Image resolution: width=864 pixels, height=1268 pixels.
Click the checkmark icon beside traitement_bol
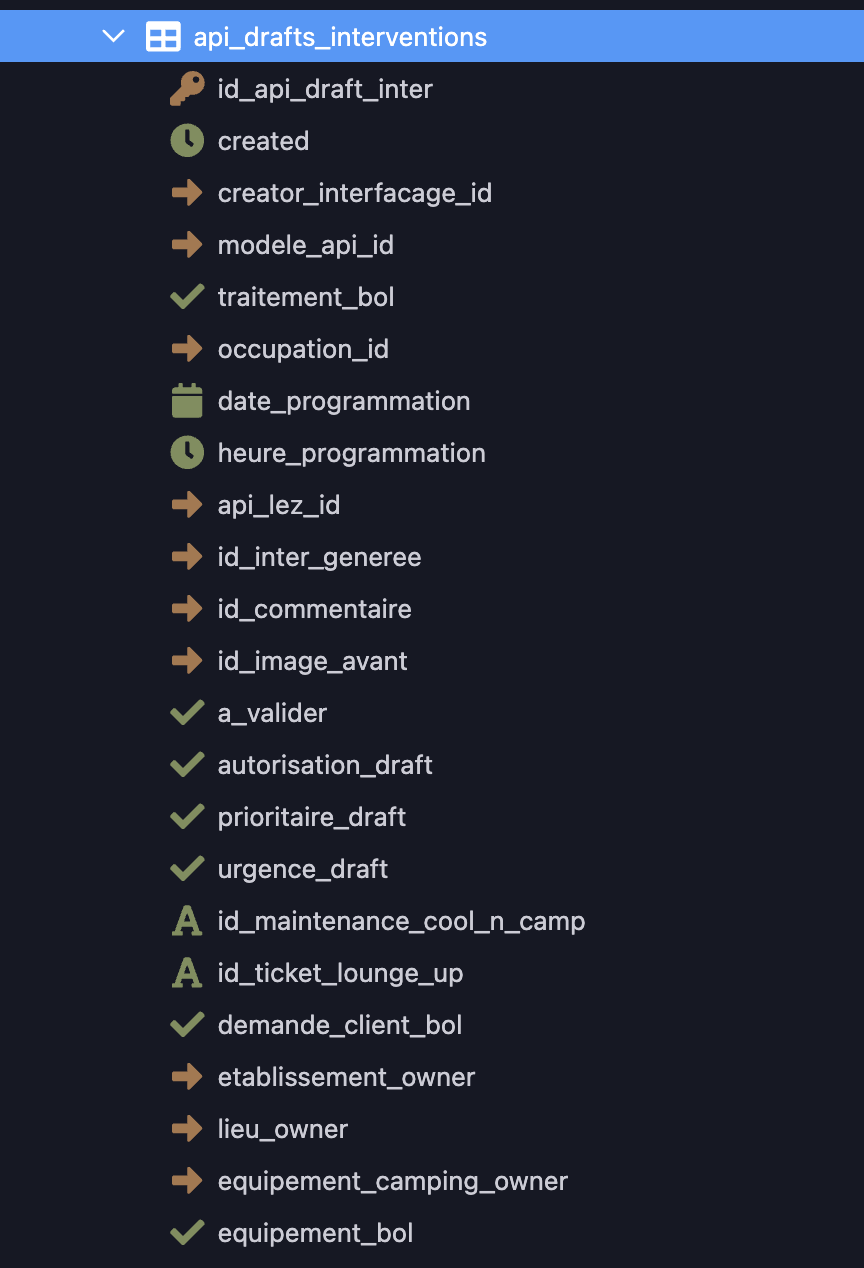(x=187, y=297)
